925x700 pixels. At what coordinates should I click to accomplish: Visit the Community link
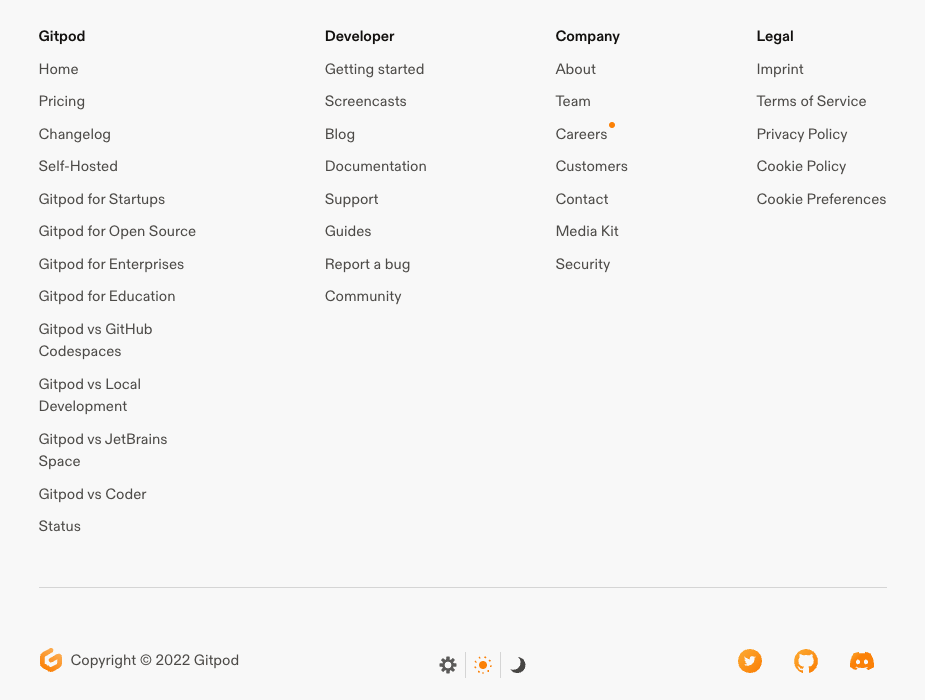coord(363,296)
